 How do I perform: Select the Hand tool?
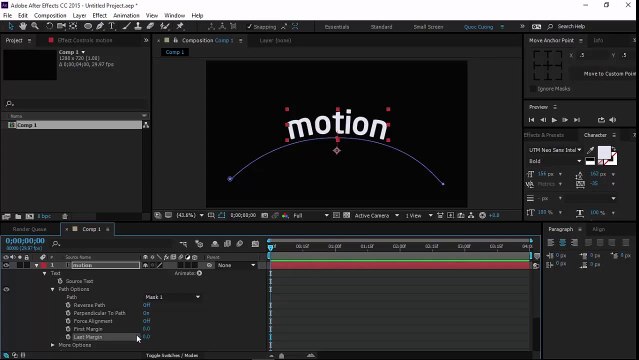[23, 26]
